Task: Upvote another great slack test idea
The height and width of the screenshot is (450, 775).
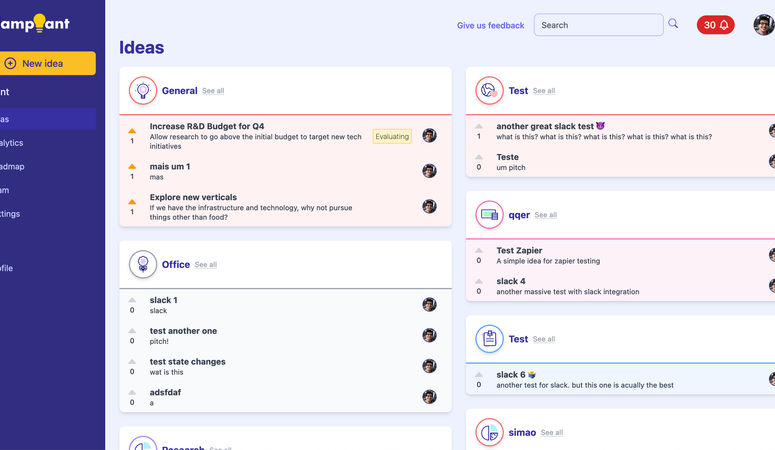Action: pos(478,126)
